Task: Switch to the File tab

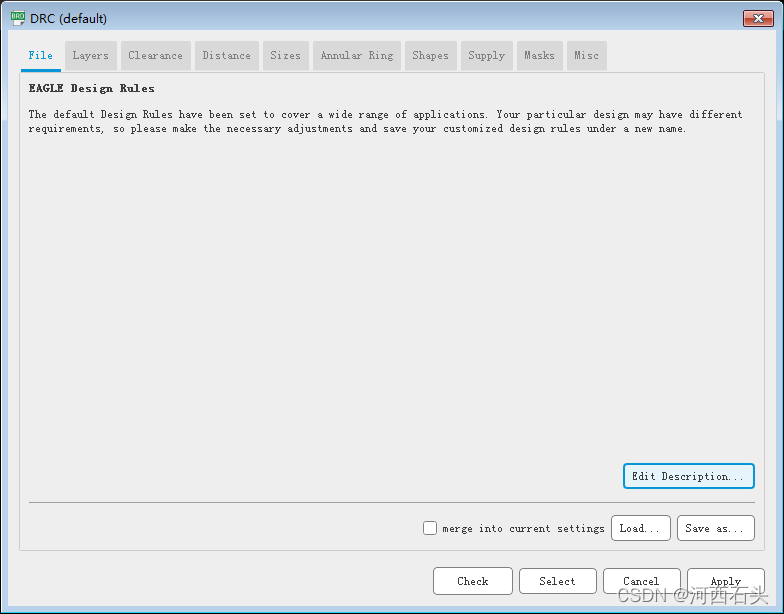Action: tap(41, 56)
